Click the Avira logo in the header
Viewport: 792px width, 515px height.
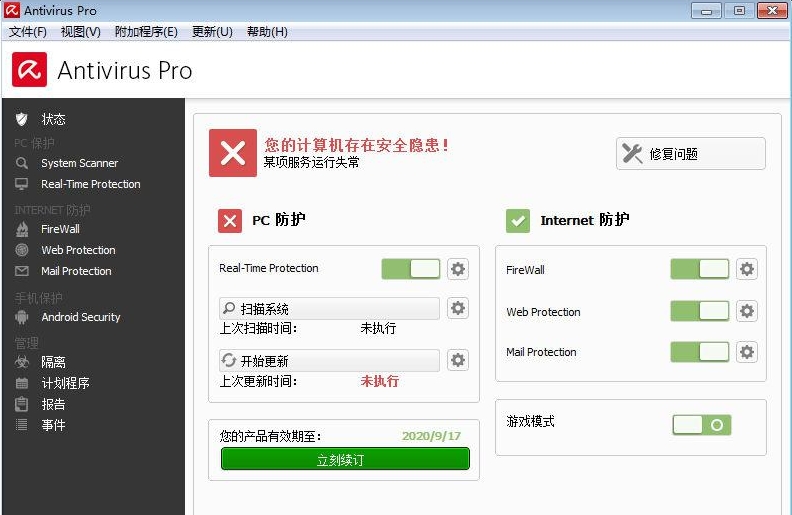(29, 70)
